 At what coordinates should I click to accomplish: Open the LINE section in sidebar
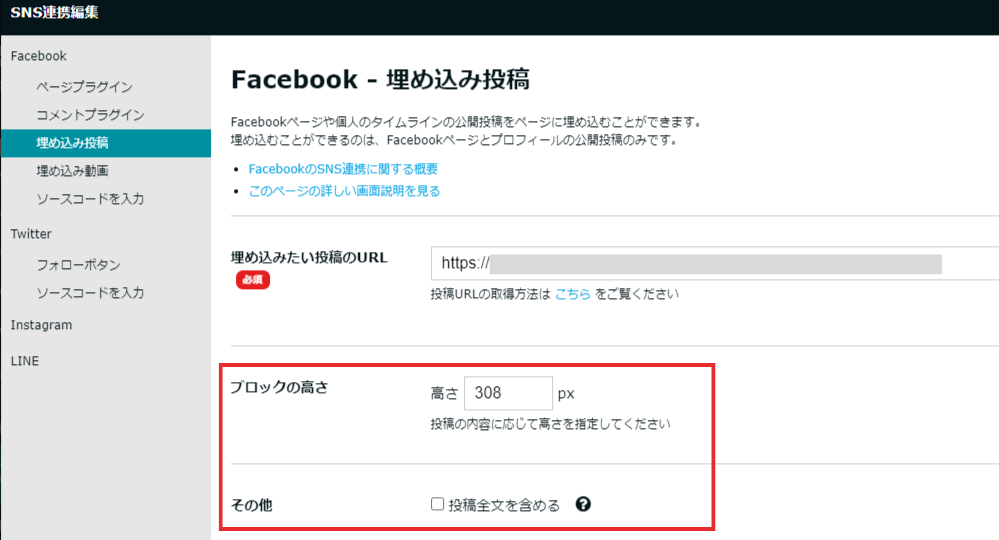point(25,361)
